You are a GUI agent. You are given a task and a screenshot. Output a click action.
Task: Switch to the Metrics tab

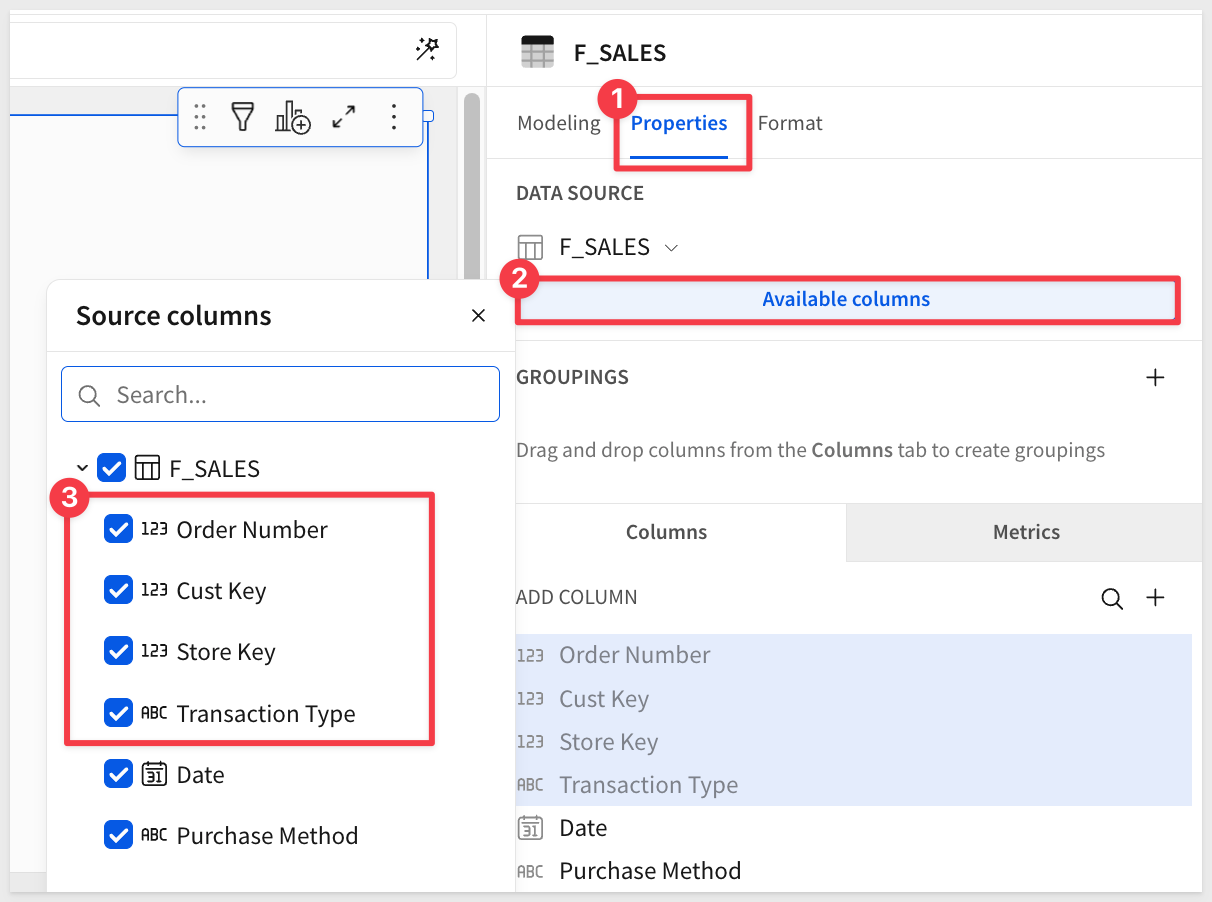[x=1026, y=532]
